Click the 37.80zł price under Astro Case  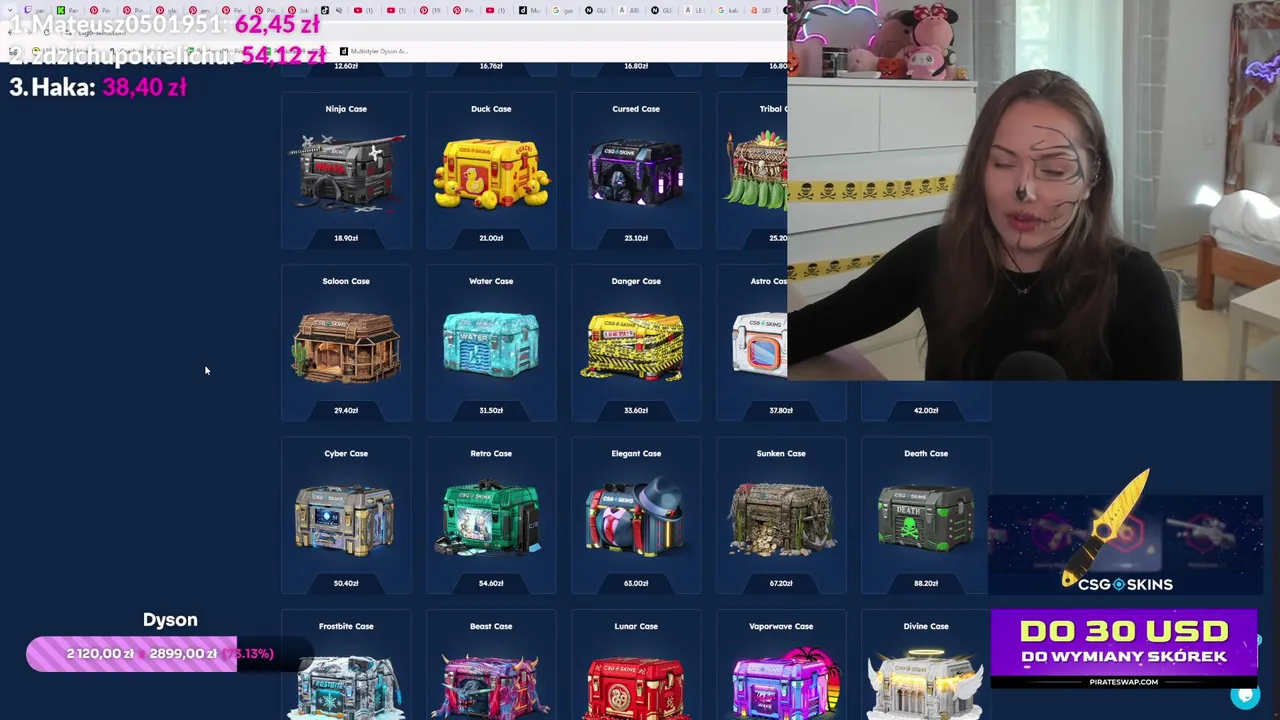[x=781, y=410]
